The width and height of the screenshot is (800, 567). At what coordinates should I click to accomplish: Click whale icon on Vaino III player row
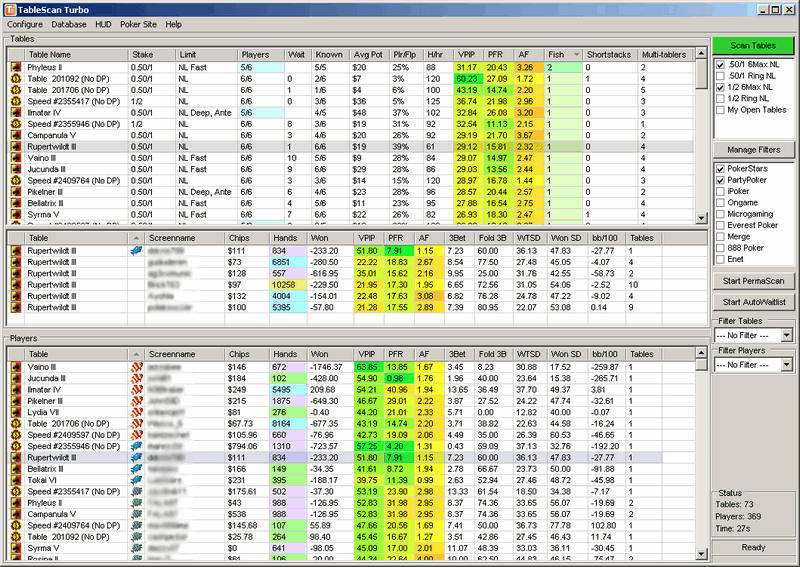point(137,368)
